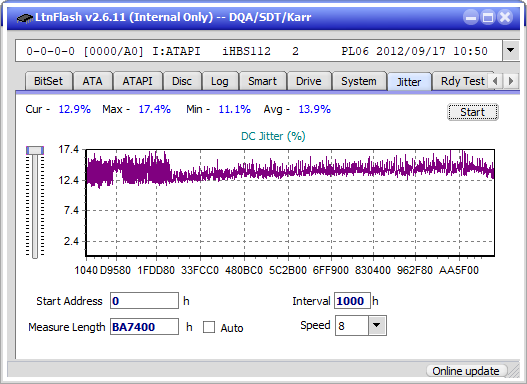Start the jitter measurement
527x384 pixels.
pos(473,112)
